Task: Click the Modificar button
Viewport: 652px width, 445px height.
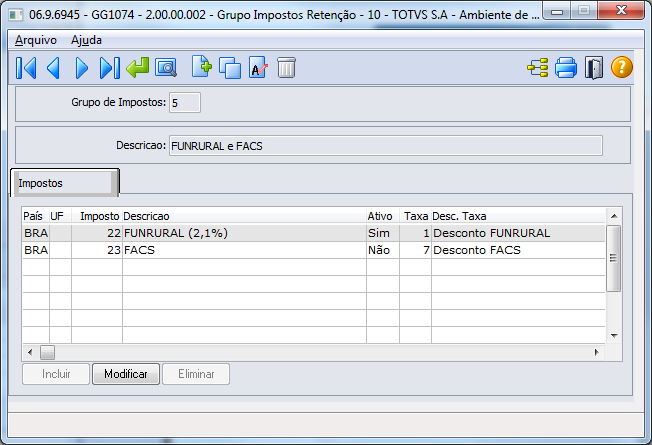Action: coord(126,374)
